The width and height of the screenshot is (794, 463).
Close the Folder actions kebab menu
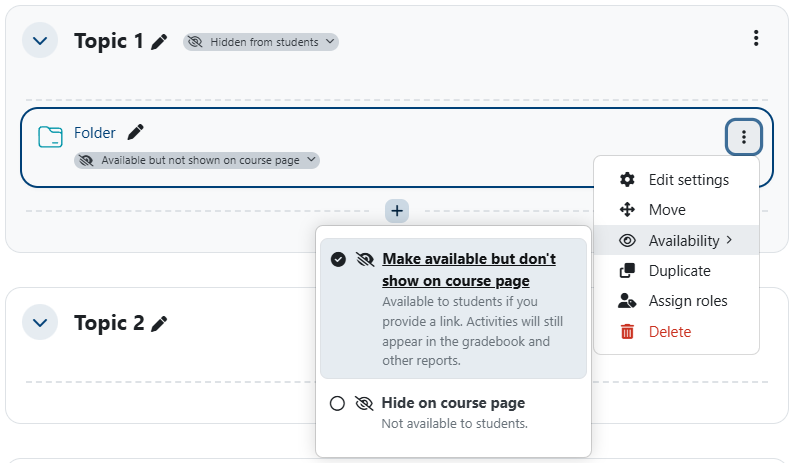tap(743, 137)
